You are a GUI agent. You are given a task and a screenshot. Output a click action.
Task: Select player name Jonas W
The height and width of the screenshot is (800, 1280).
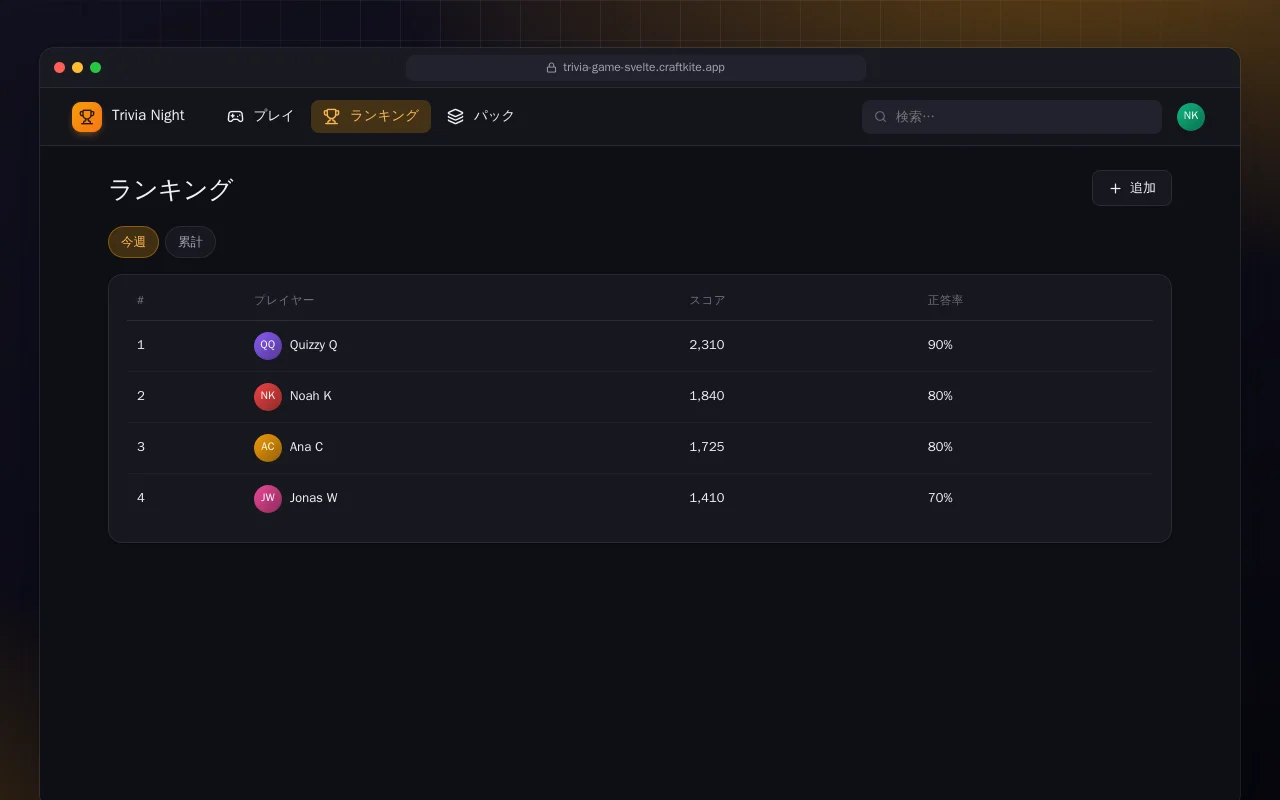(x=314, y=498)
